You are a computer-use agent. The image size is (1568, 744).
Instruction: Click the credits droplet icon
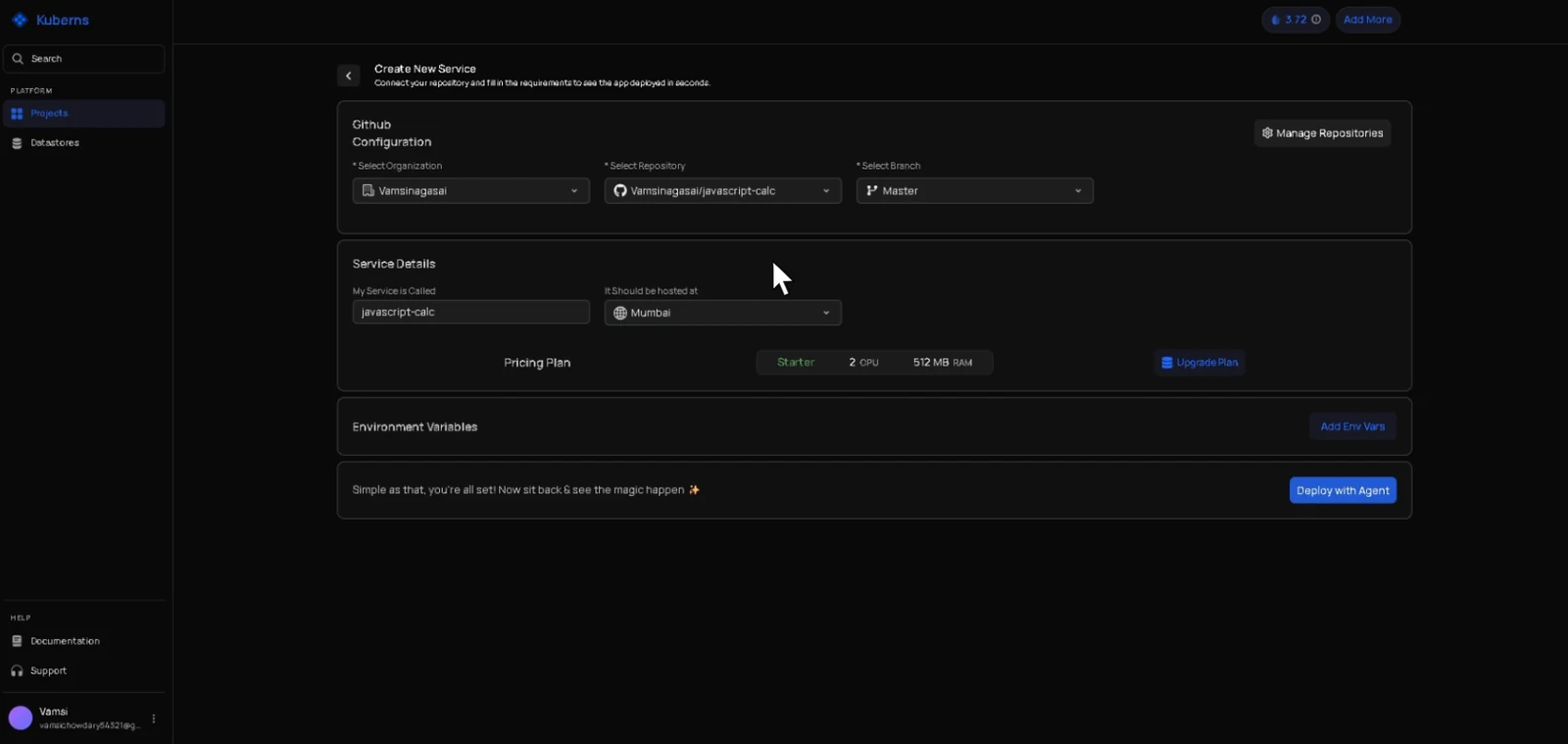tap(1276, 20)
